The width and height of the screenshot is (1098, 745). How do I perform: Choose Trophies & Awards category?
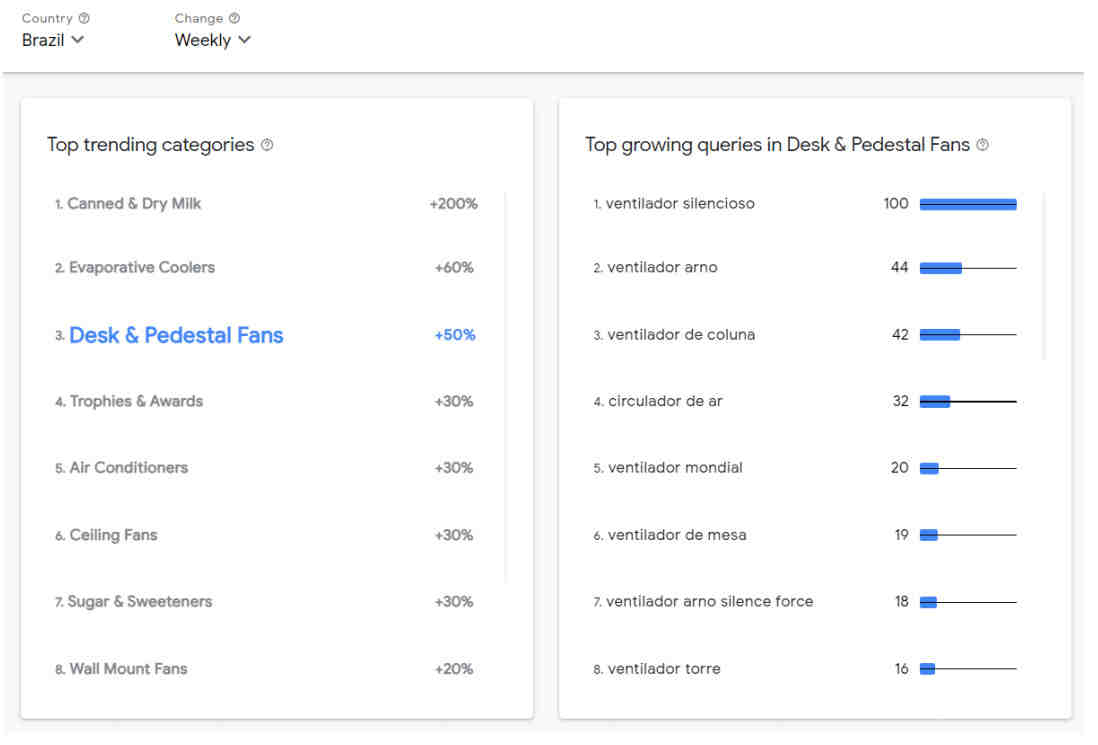coord(136,402)
